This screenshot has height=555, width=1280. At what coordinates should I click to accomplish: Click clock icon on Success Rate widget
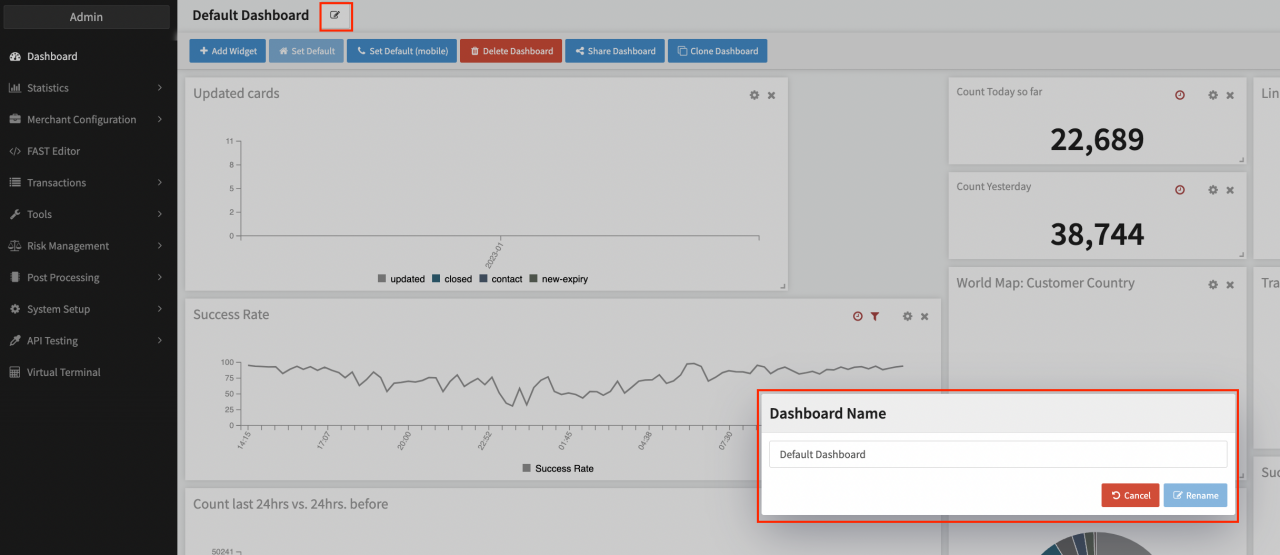click(x=858, y=316)
